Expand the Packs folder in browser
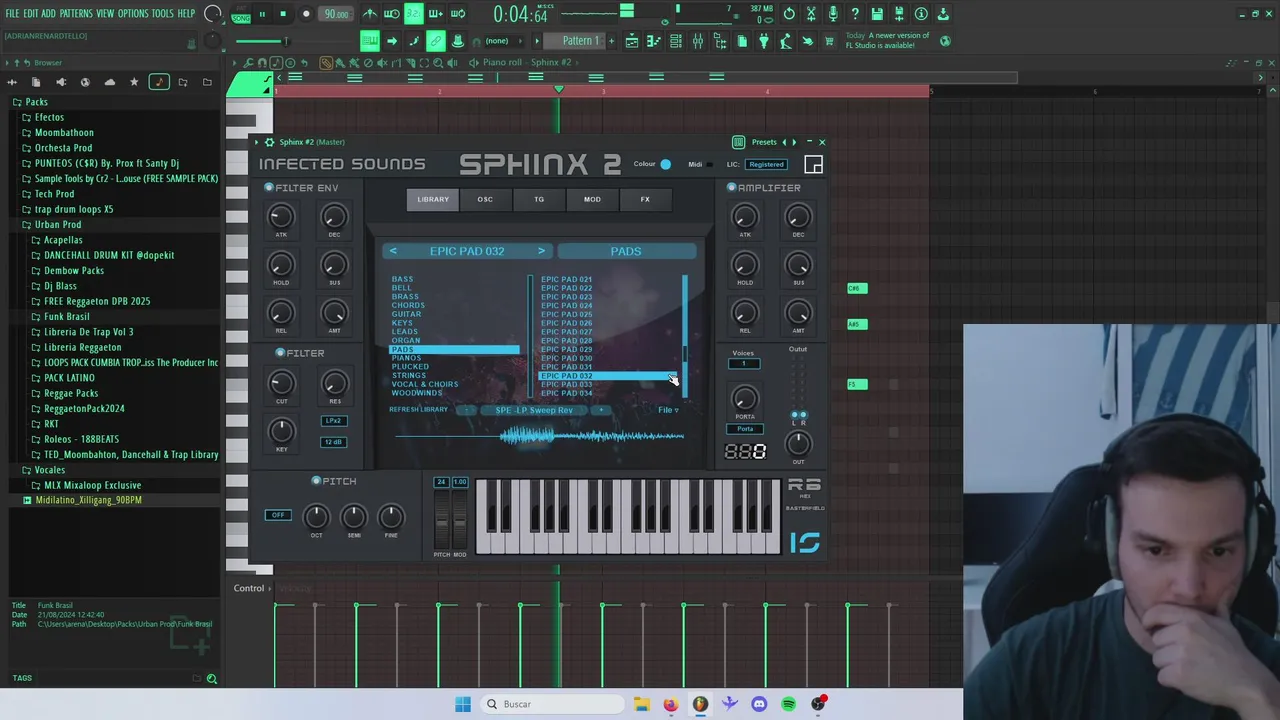 [30, 102]
